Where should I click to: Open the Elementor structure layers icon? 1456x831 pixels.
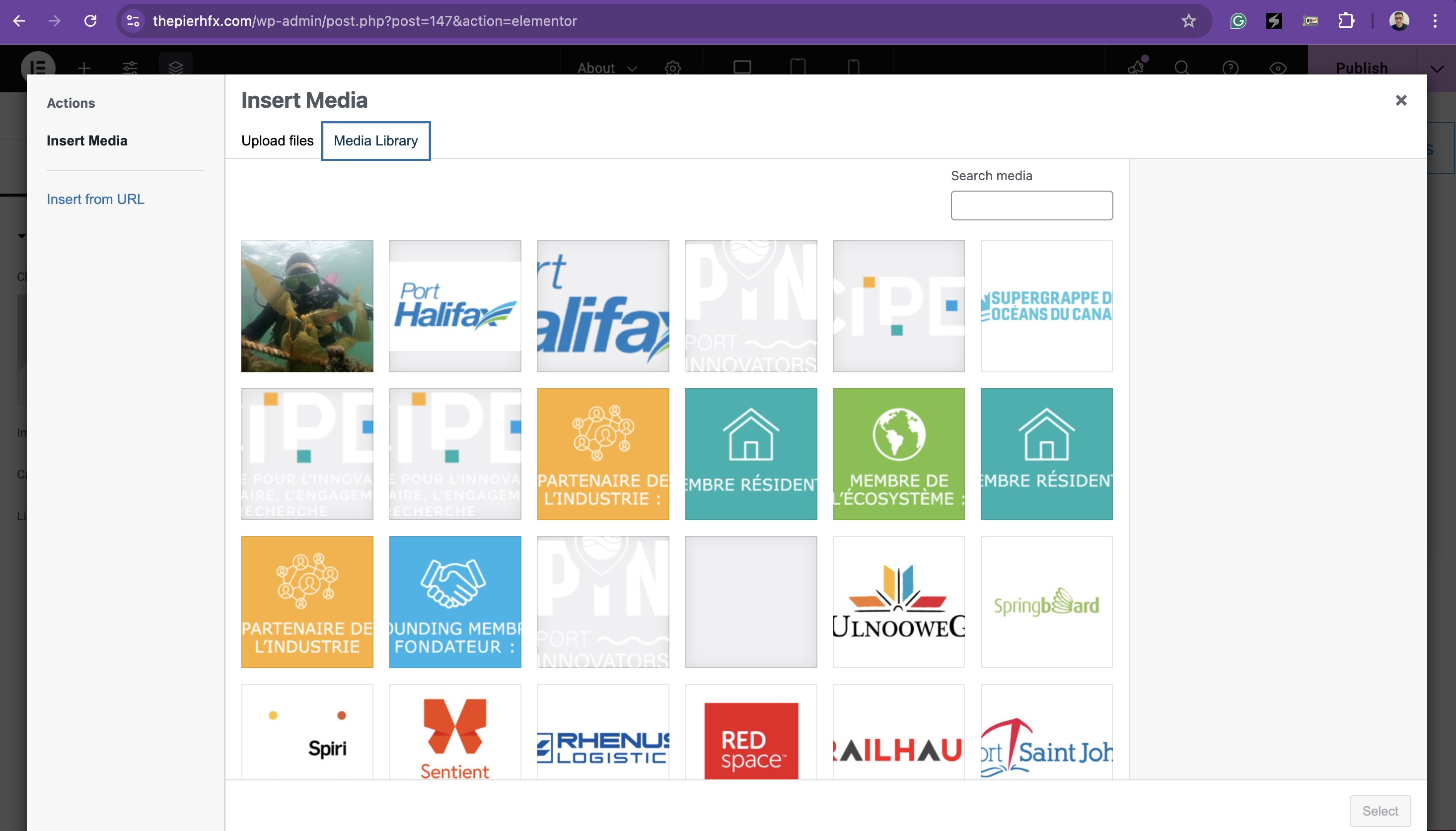pyautogui.click(x=176, y=67)
